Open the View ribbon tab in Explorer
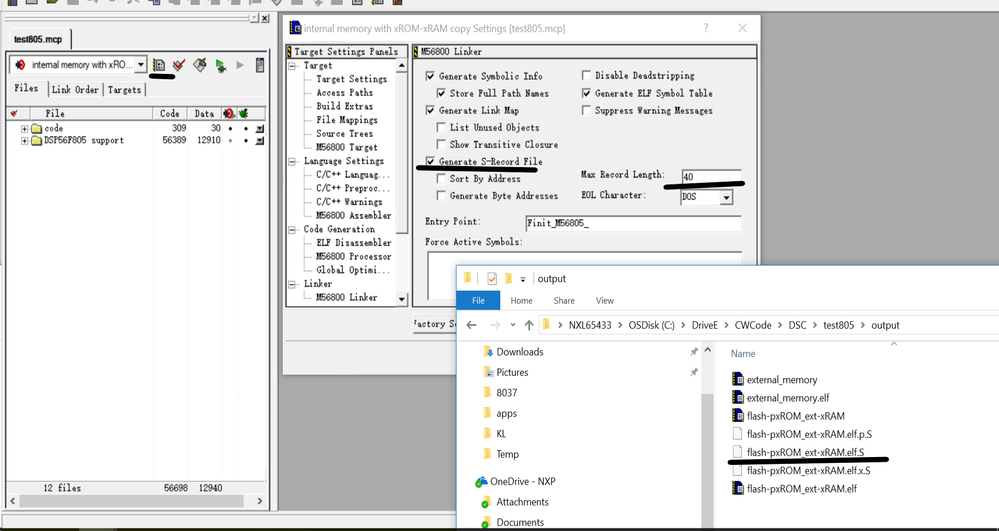The image size is (999, 531). pos(605,300)
